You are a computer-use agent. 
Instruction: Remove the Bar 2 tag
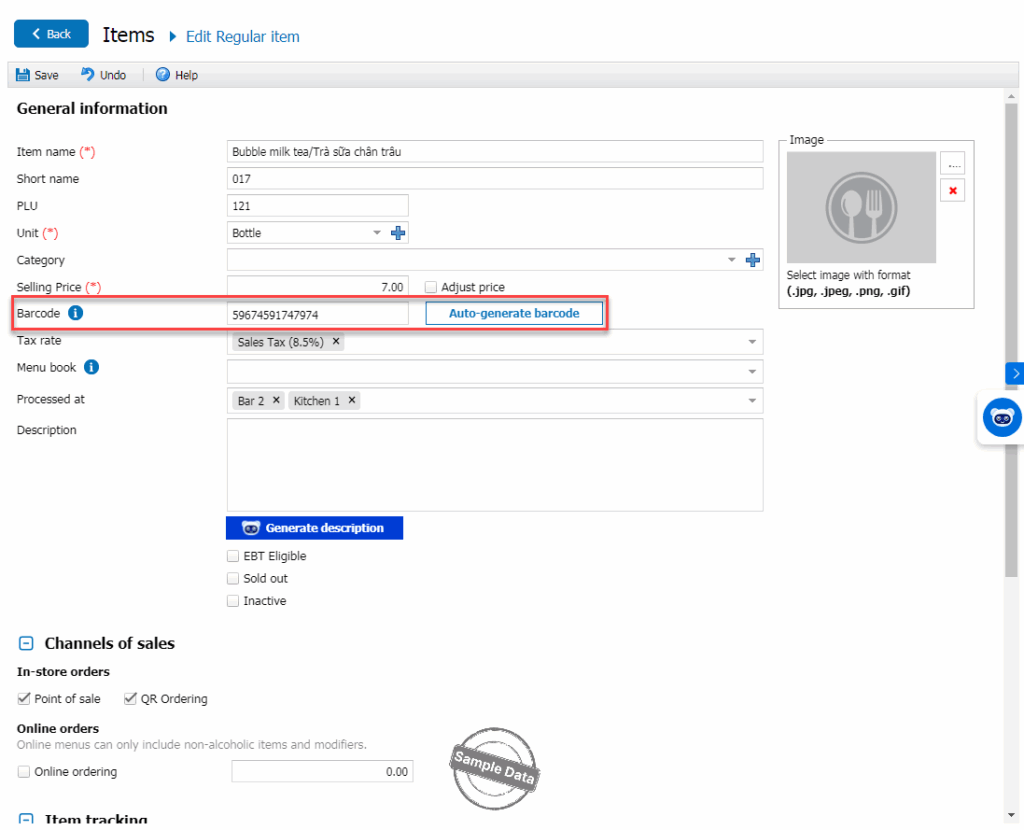[x=277, y=400]
